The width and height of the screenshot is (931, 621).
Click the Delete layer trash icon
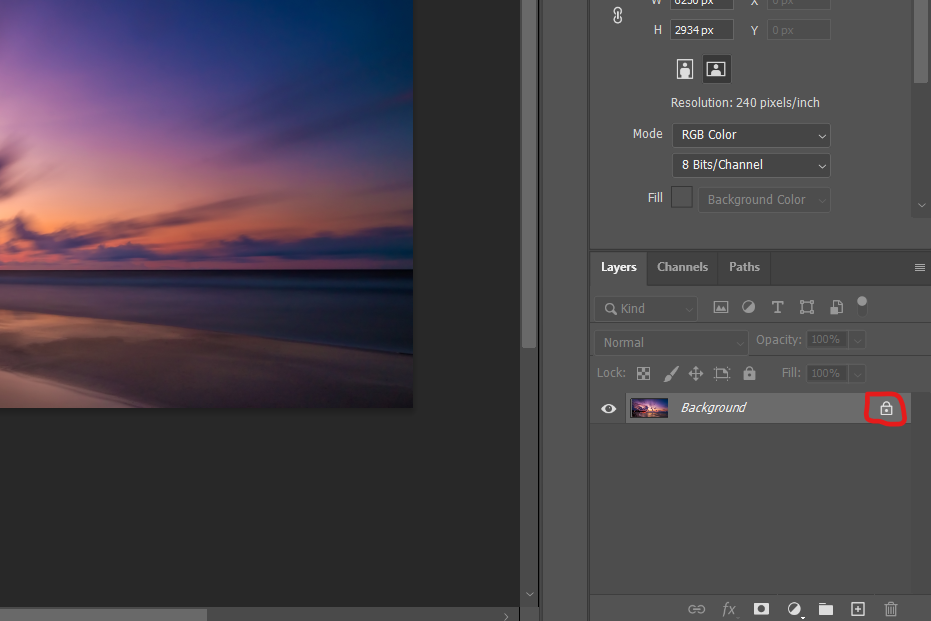click(890, 608)
